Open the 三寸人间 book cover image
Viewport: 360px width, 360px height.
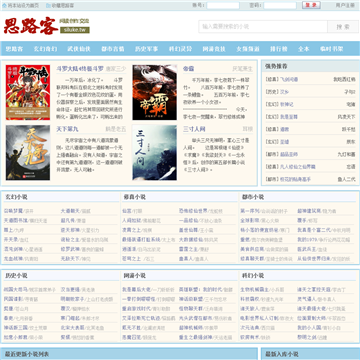(x=155, y=153)
